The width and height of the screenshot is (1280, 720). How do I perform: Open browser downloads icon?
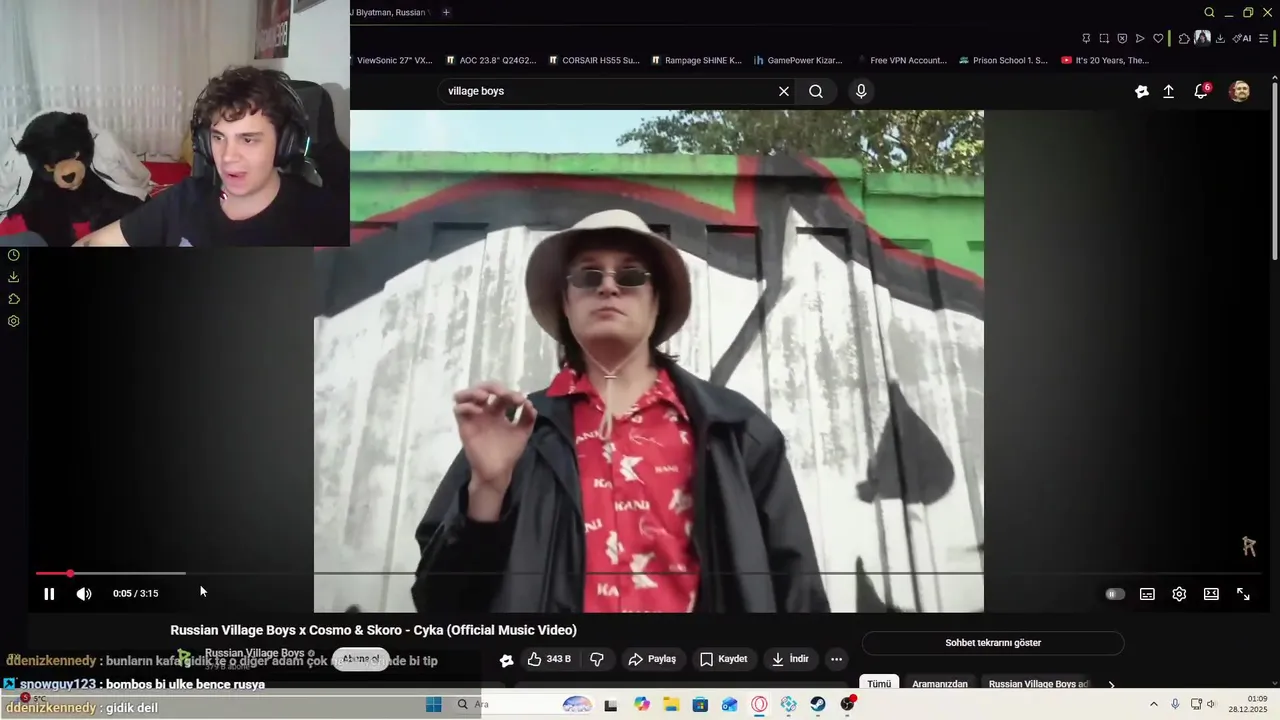1220,38
